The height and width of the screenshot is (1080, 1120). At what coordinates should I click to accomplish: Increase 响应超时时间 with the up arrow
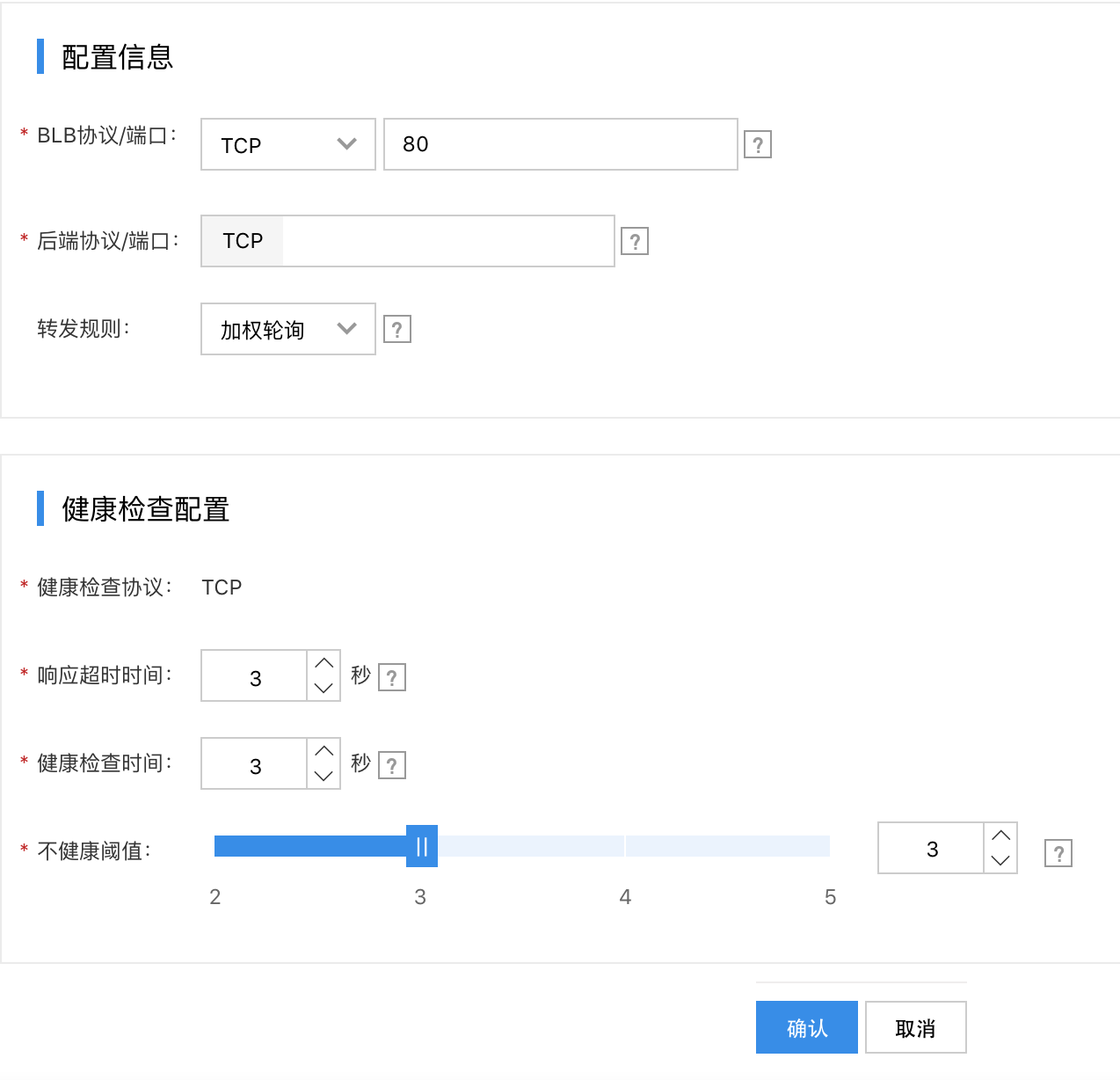coord(324,663)
